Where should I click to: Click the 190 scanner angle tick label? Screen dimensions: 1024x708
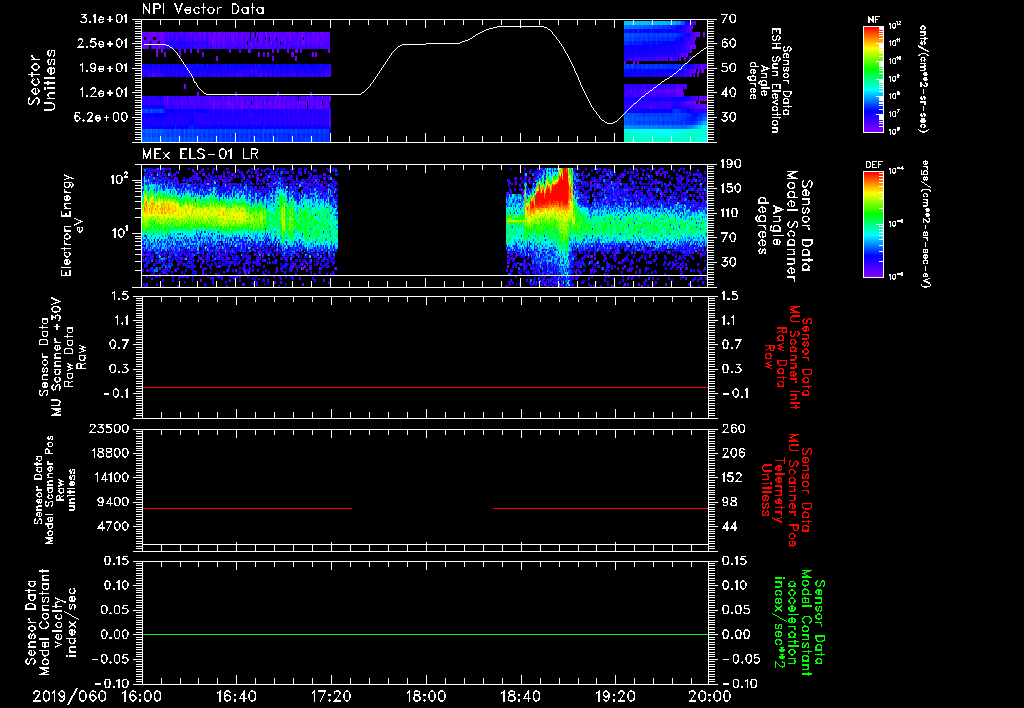[732, 164]
